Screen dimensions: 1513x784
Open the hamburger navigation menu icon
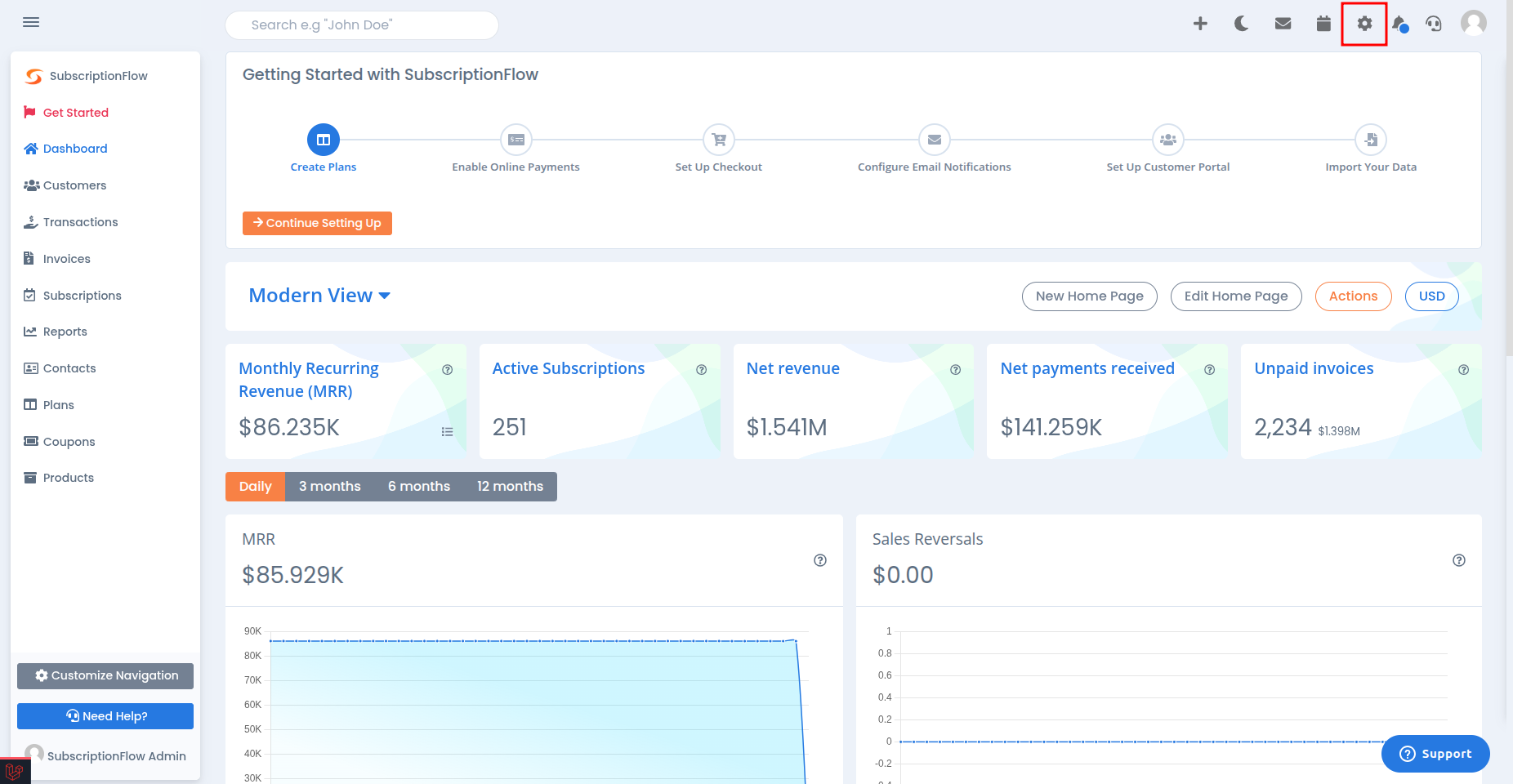(31, 22)
